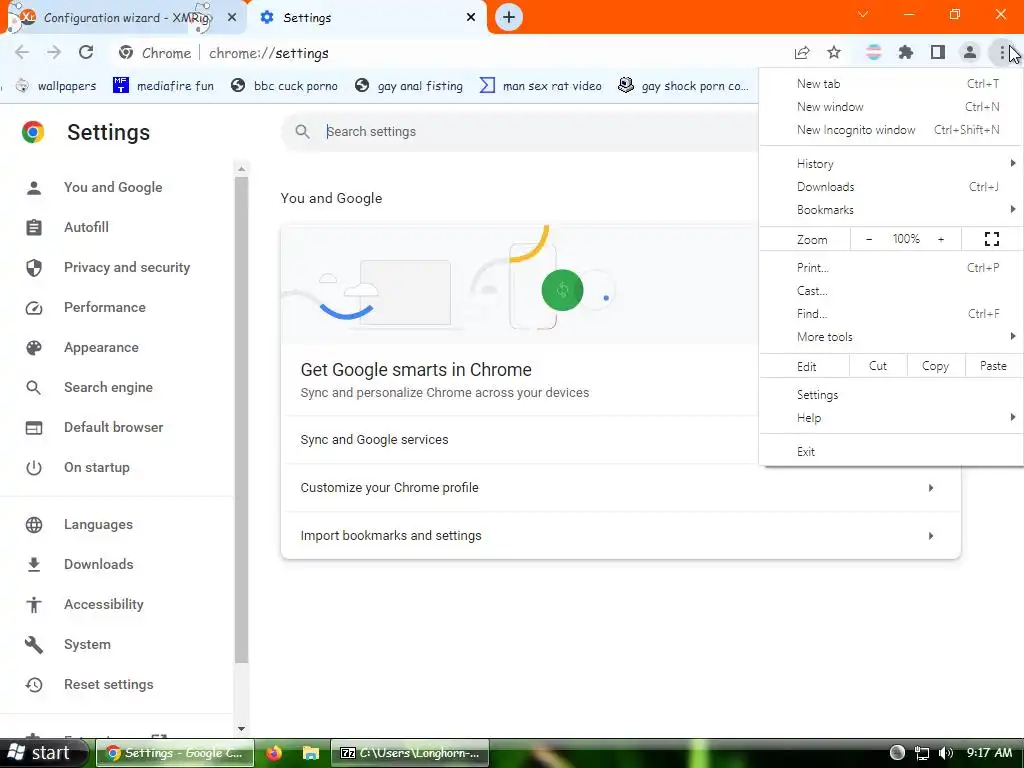1024x768 pixels.
Task: Expand Customize your Chrome profile arrow
Action: (931, 488)
